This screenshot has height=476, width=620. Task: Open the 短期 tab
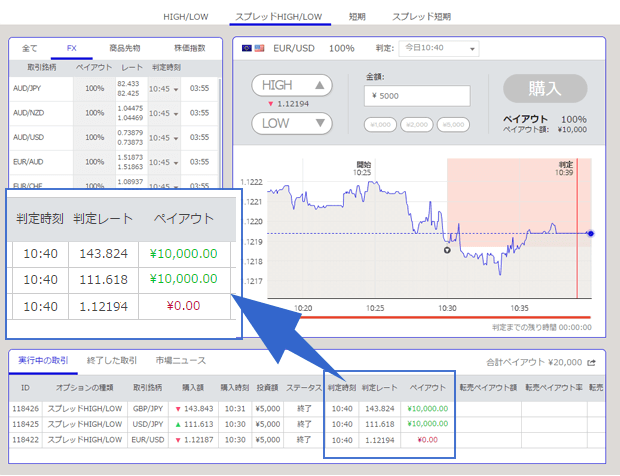coord(357,17)
